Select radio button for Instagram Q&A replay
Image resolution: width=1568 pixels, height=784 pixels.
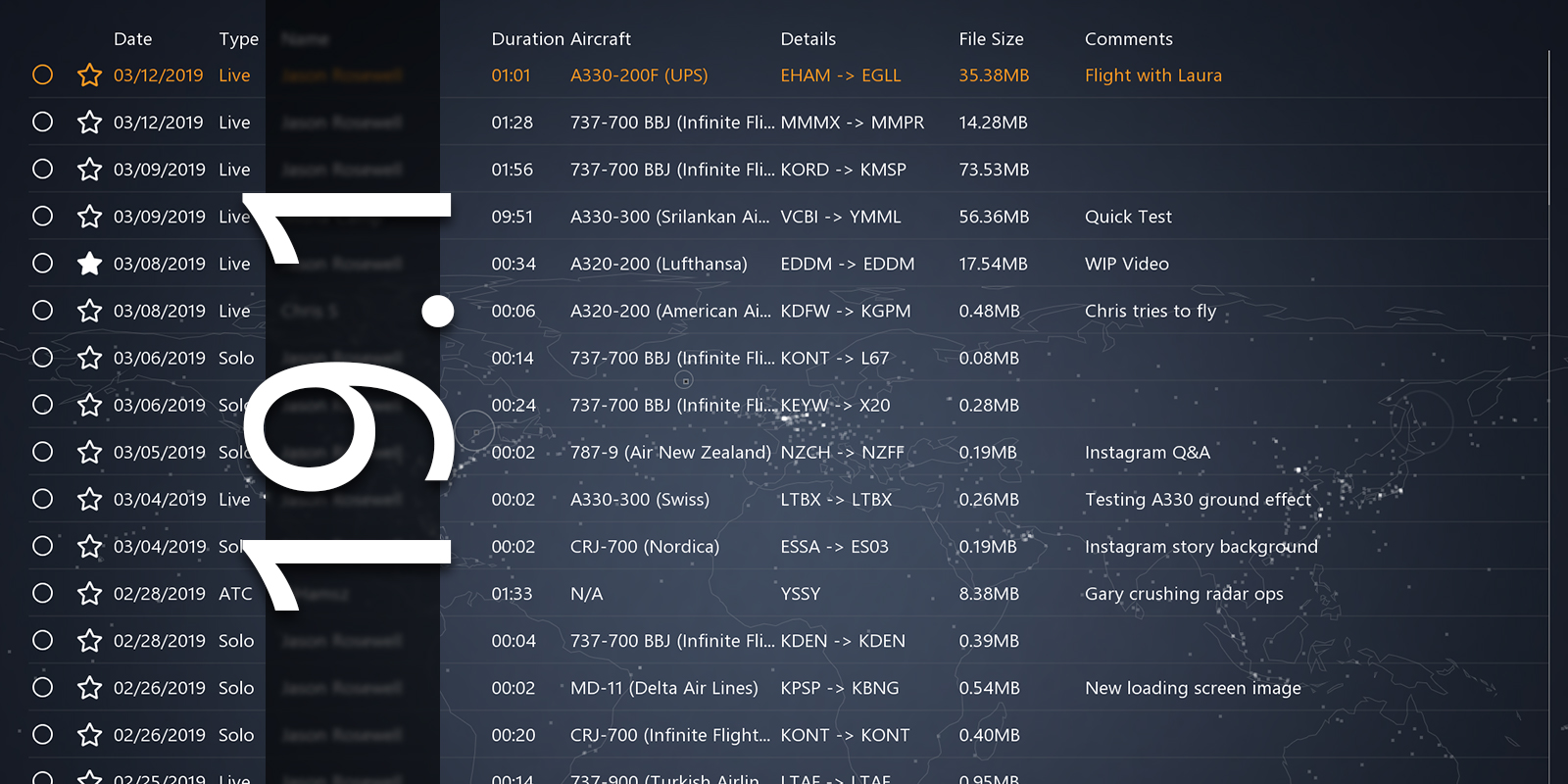point(42,451)
